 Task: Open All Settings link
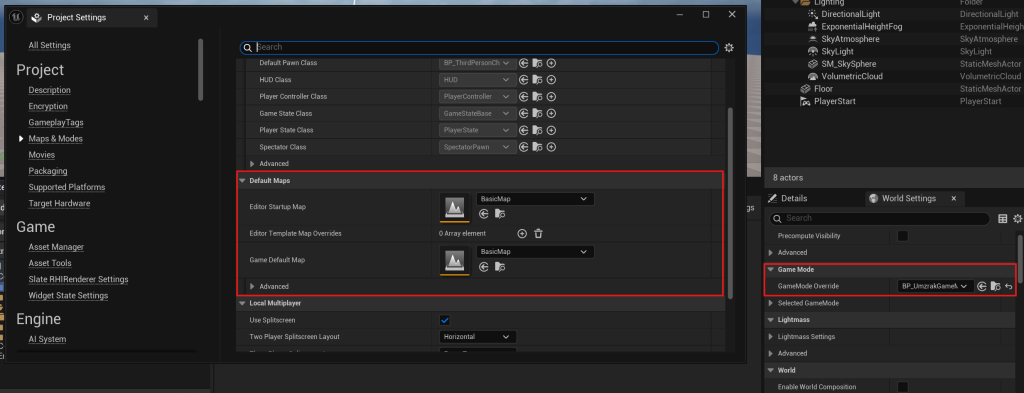[x=50, y=45]
